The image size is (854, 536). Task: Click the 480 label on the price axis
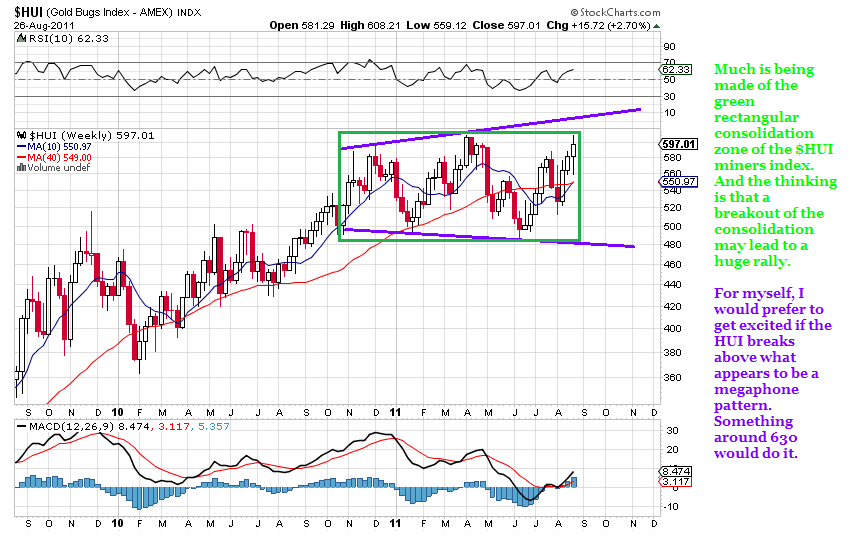673,245
